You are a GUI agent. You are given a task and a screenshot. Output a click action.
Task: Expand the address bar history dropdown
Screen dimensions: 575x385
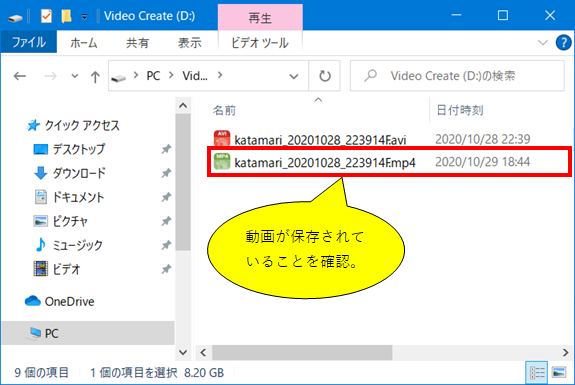pos(293,76)
